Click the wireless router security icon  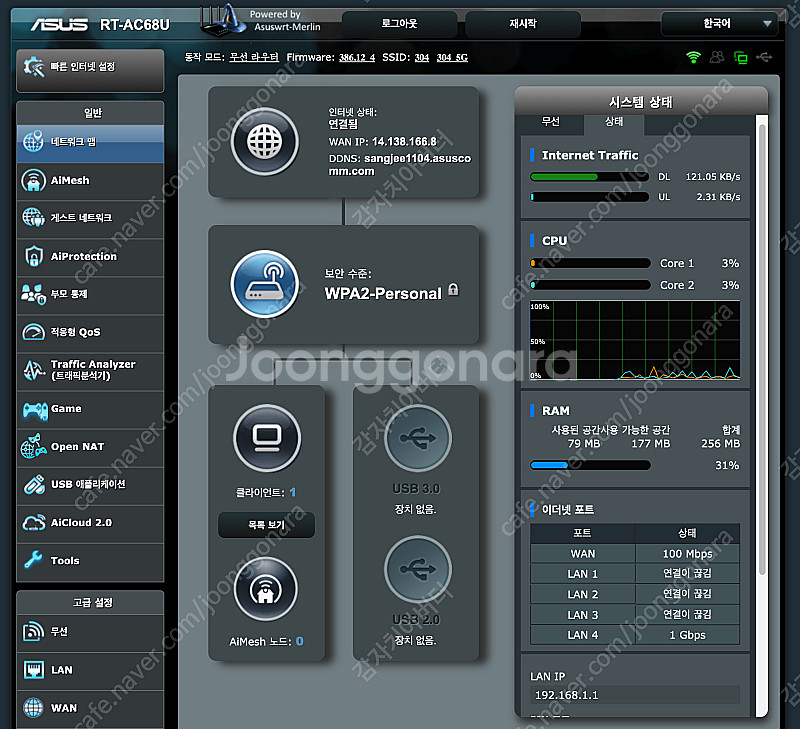tap(265, 284)
